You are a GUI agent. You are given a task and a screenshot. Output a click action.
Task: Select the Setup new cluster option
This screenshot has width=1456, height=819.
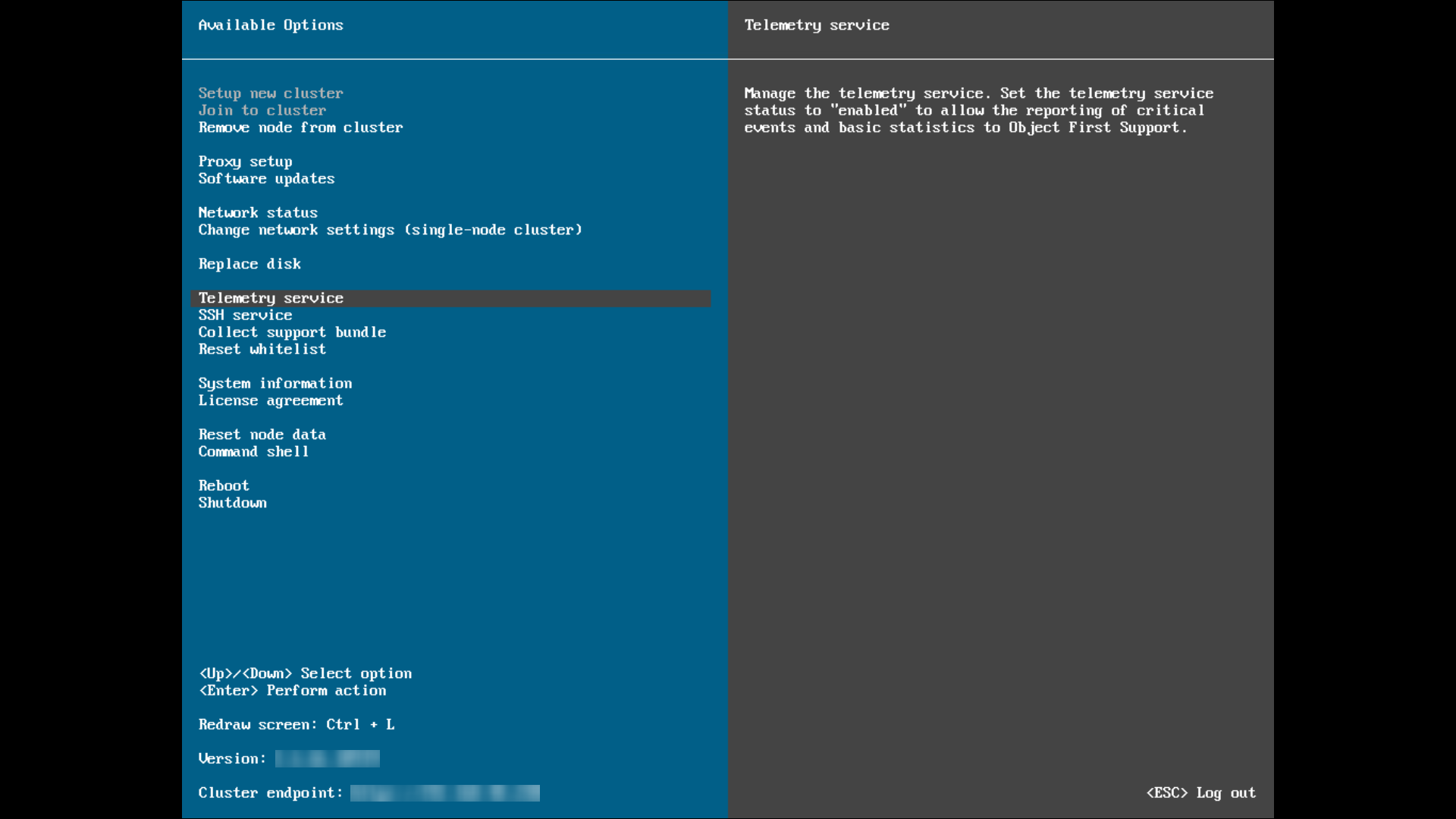pyautogui.click(x=271, y=93)
